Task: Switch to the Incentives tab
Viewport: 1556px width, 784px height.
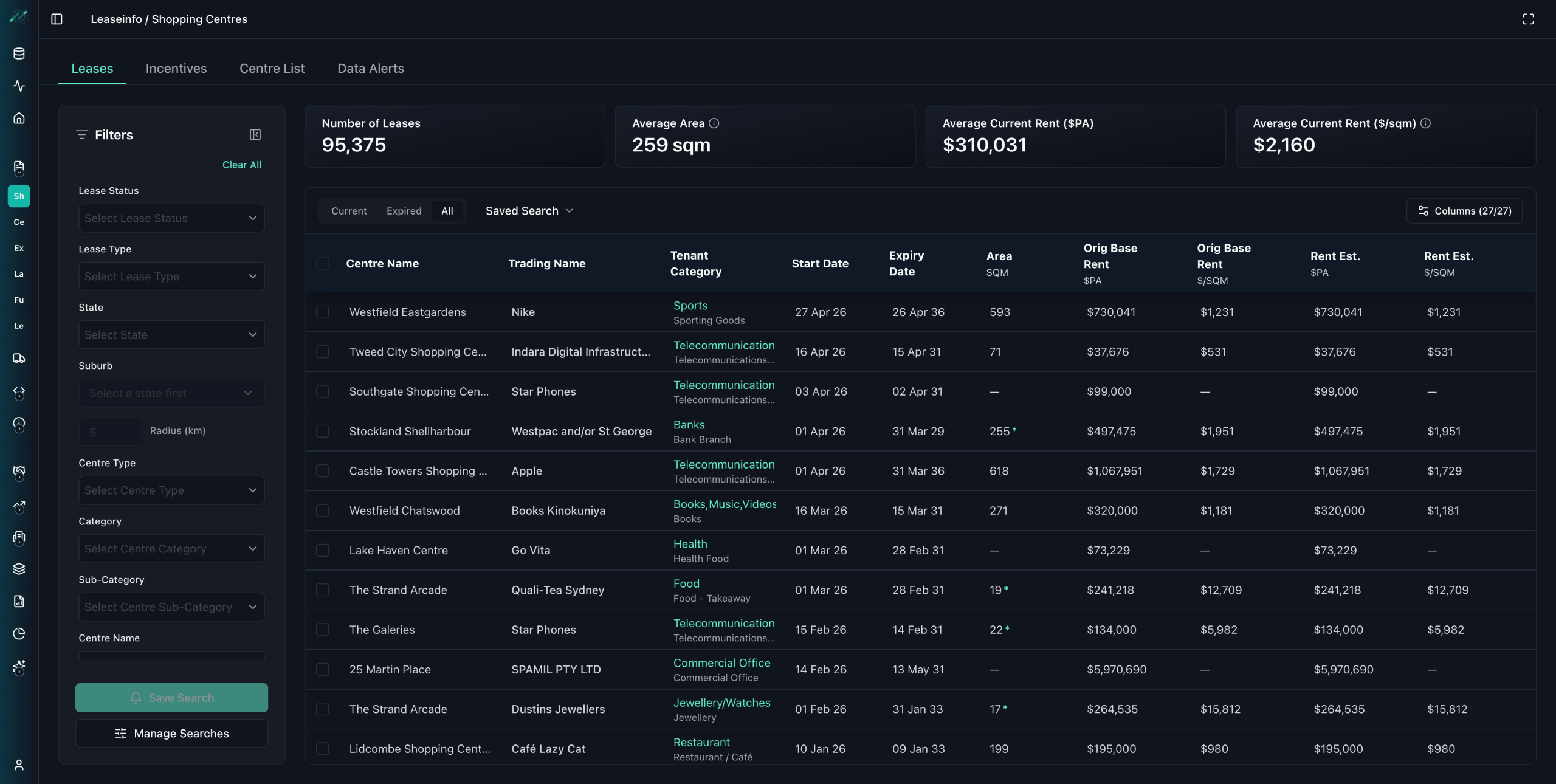Action: pos(176,69)
